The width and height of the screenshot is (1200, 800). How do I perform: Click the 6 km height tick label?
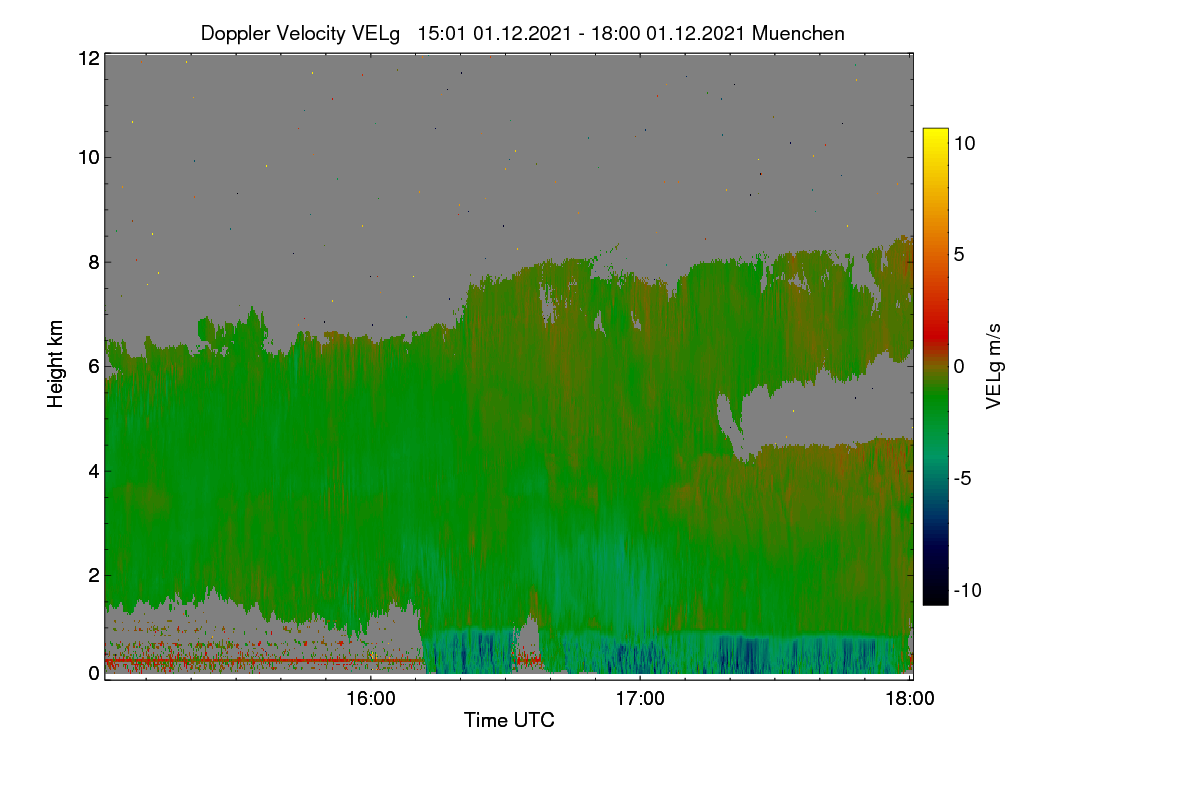click(x=94, y=366)
